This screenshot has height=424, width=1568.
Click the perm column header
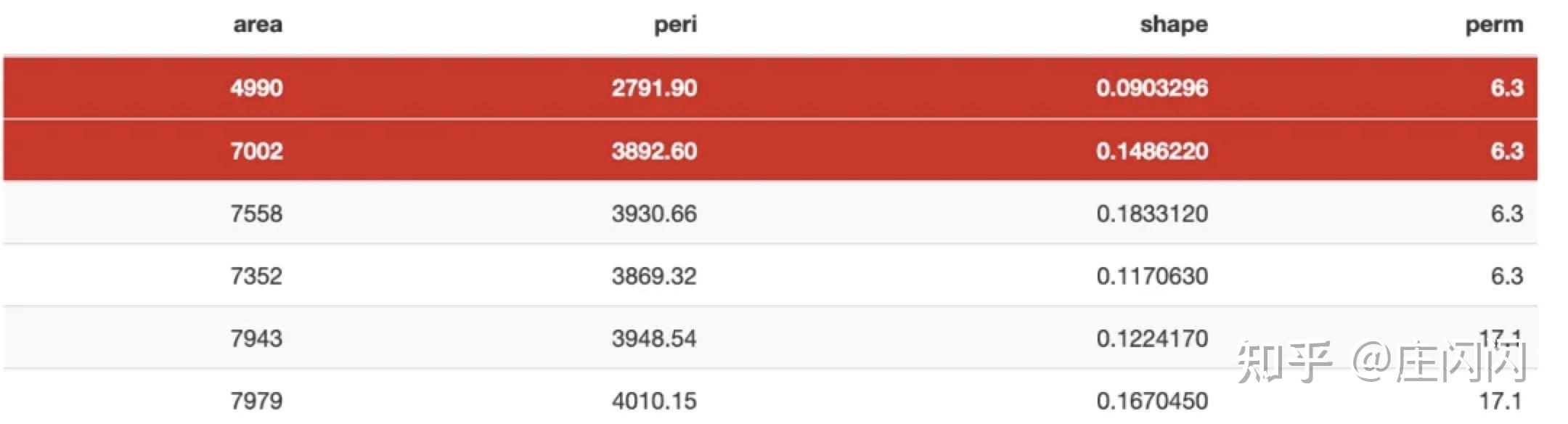(1493, 25)
